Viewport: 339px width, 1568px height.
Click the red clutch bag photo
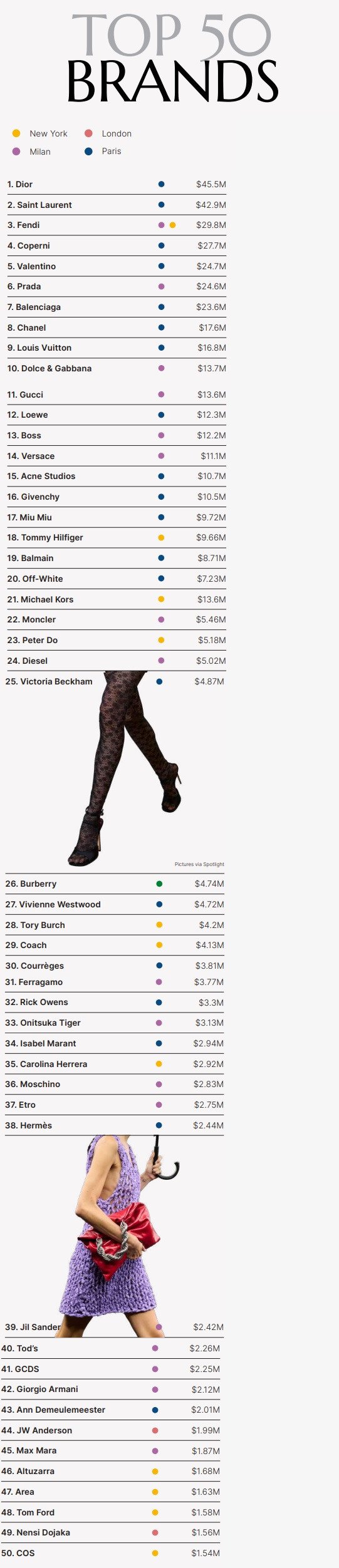(x=119, y=1237)
